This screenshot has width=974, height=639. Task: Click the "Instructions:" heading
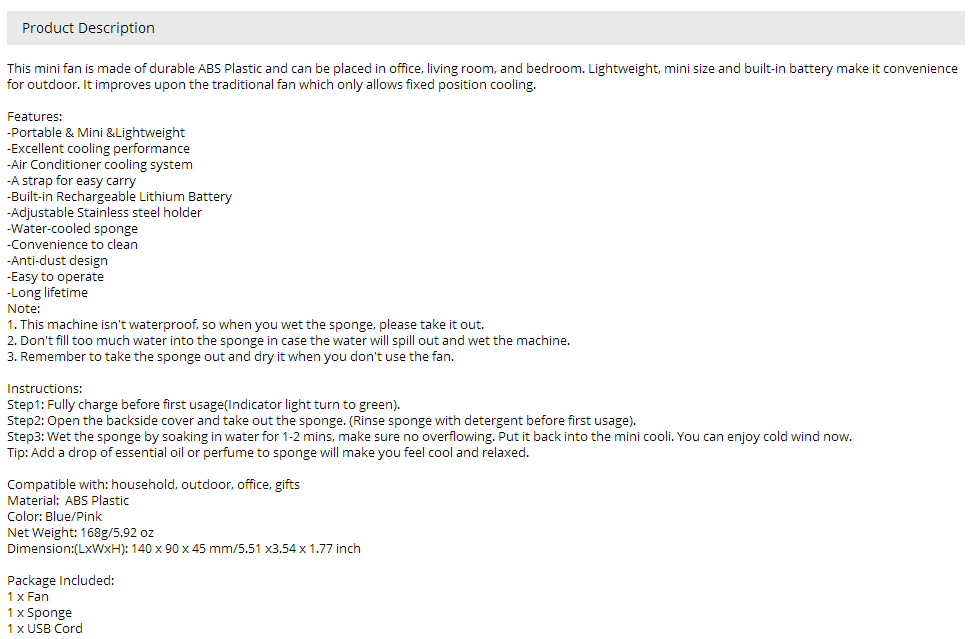(45, 389)
